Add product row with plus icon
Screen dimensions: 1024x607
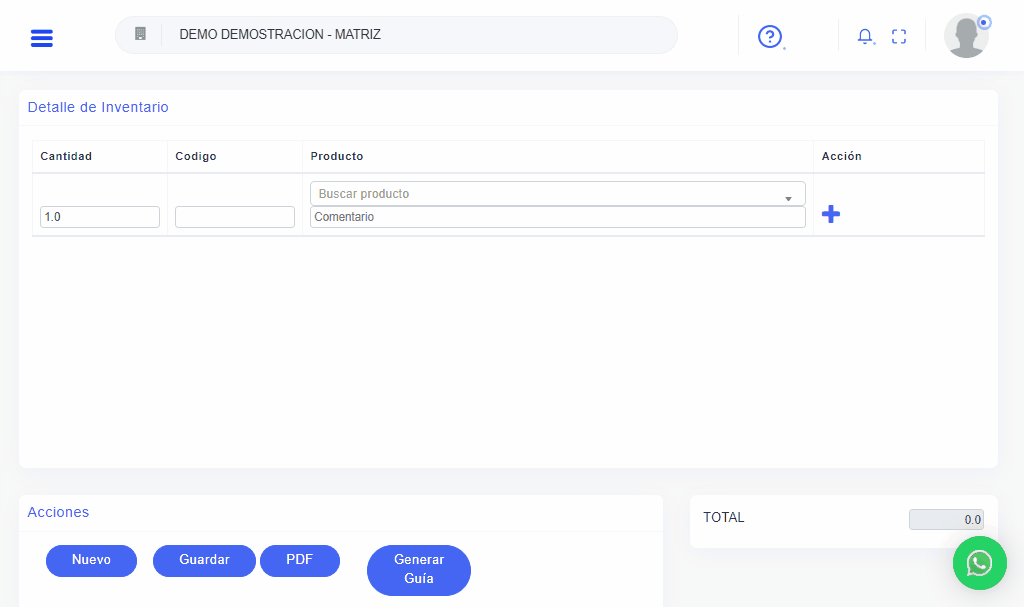[x=830, y=214]
